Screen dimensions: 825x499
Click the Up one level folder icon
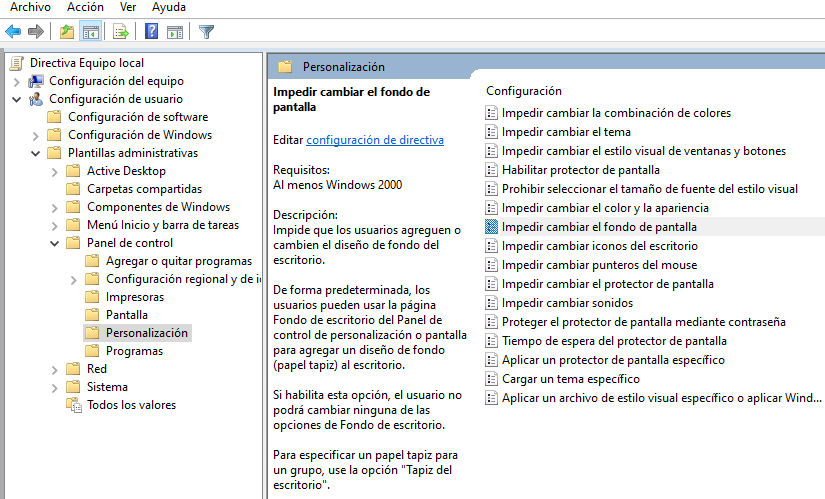click(x=67, y=32)
